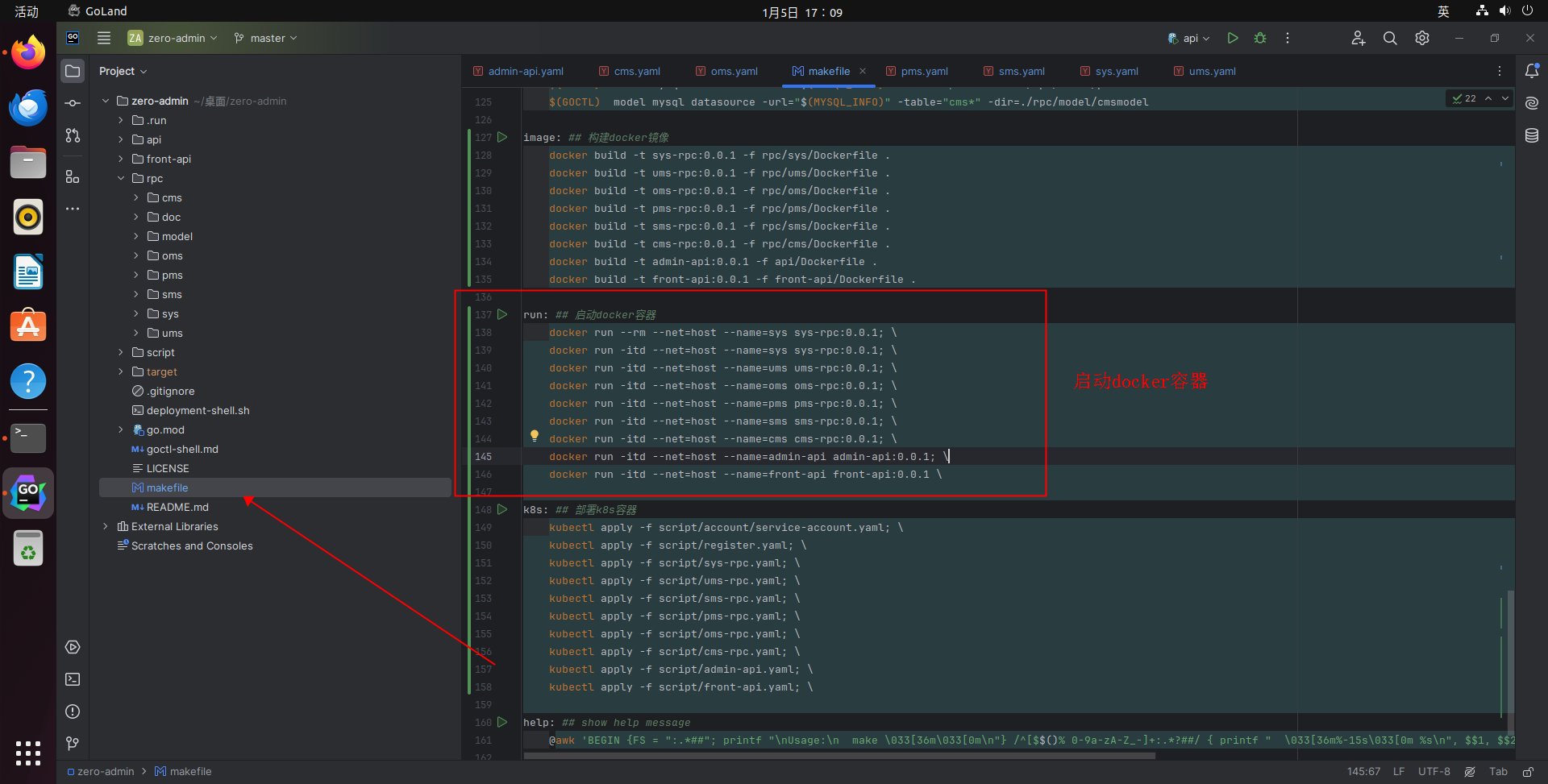This screenshot has height=784, width=1548.
Task: Click zero-admin breadcrumb in status bar
Action: 101,771
